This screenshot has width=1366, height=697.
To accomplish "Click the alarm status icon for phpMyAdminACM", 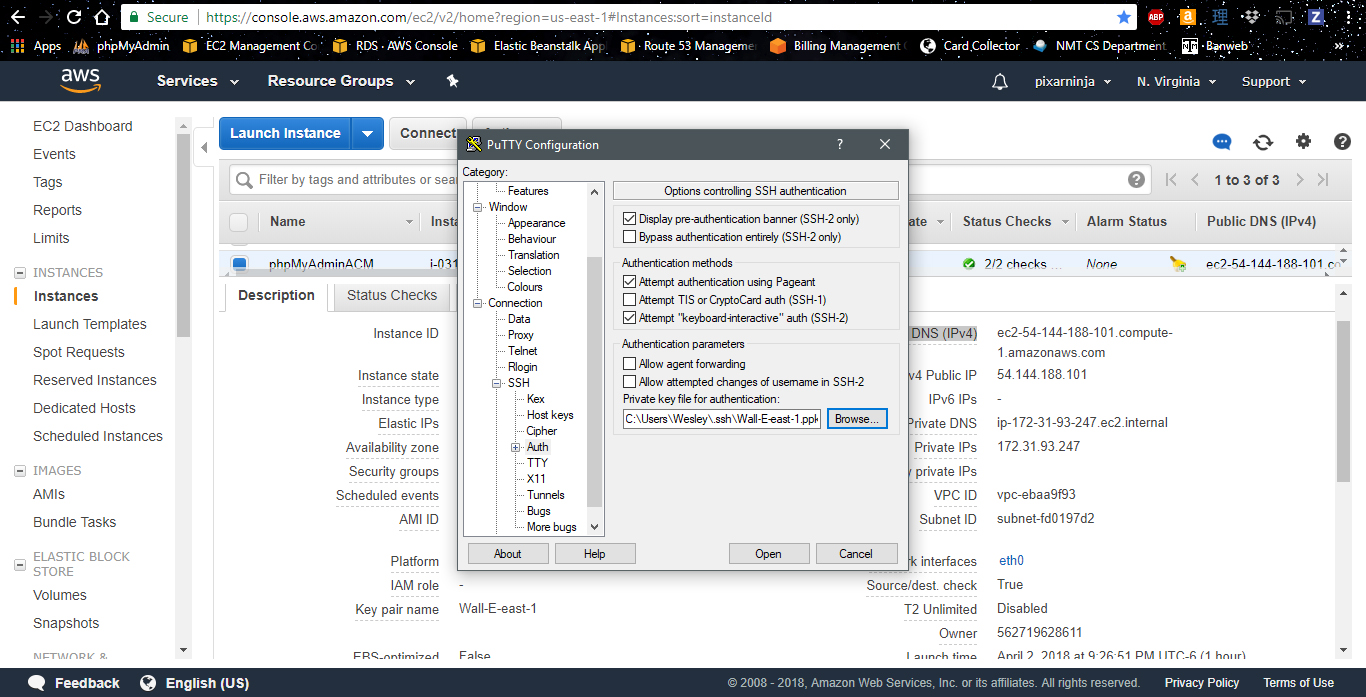I will (1178, 264).
